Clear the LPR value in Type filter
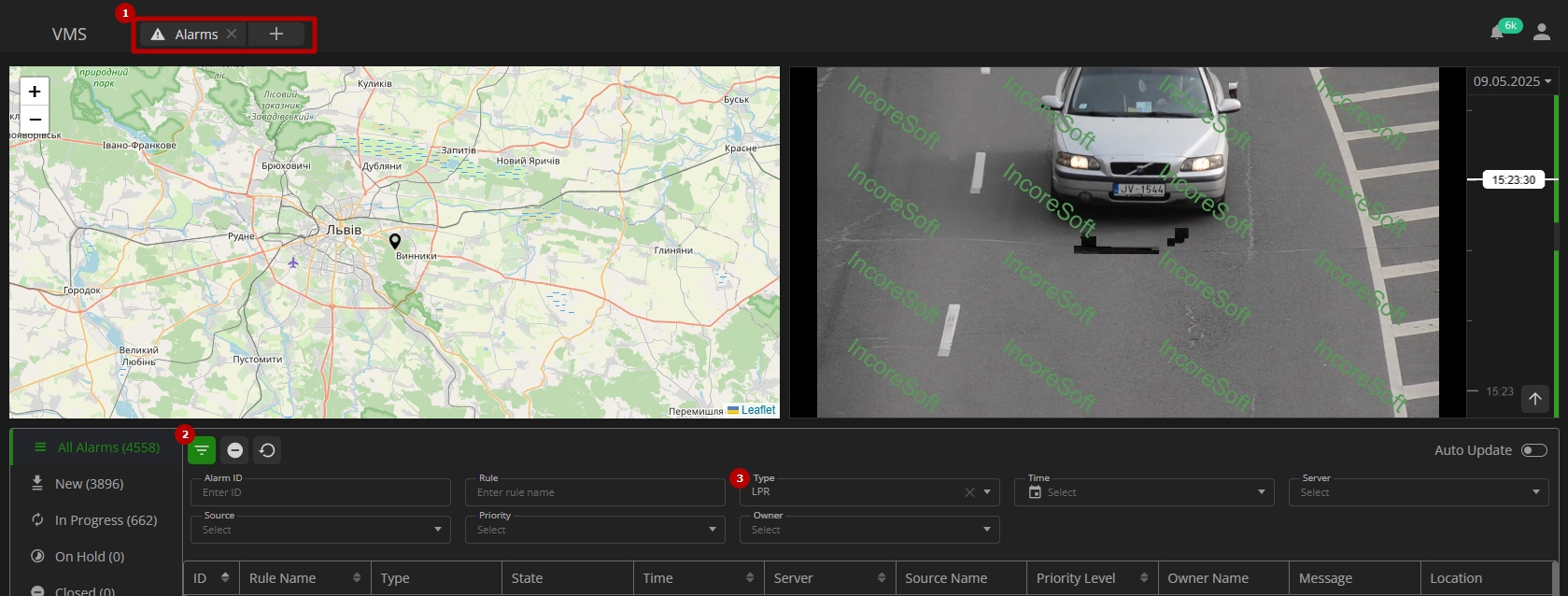Image resolution: width=1568 pixels, height=596 pixels. coord(969,492)
